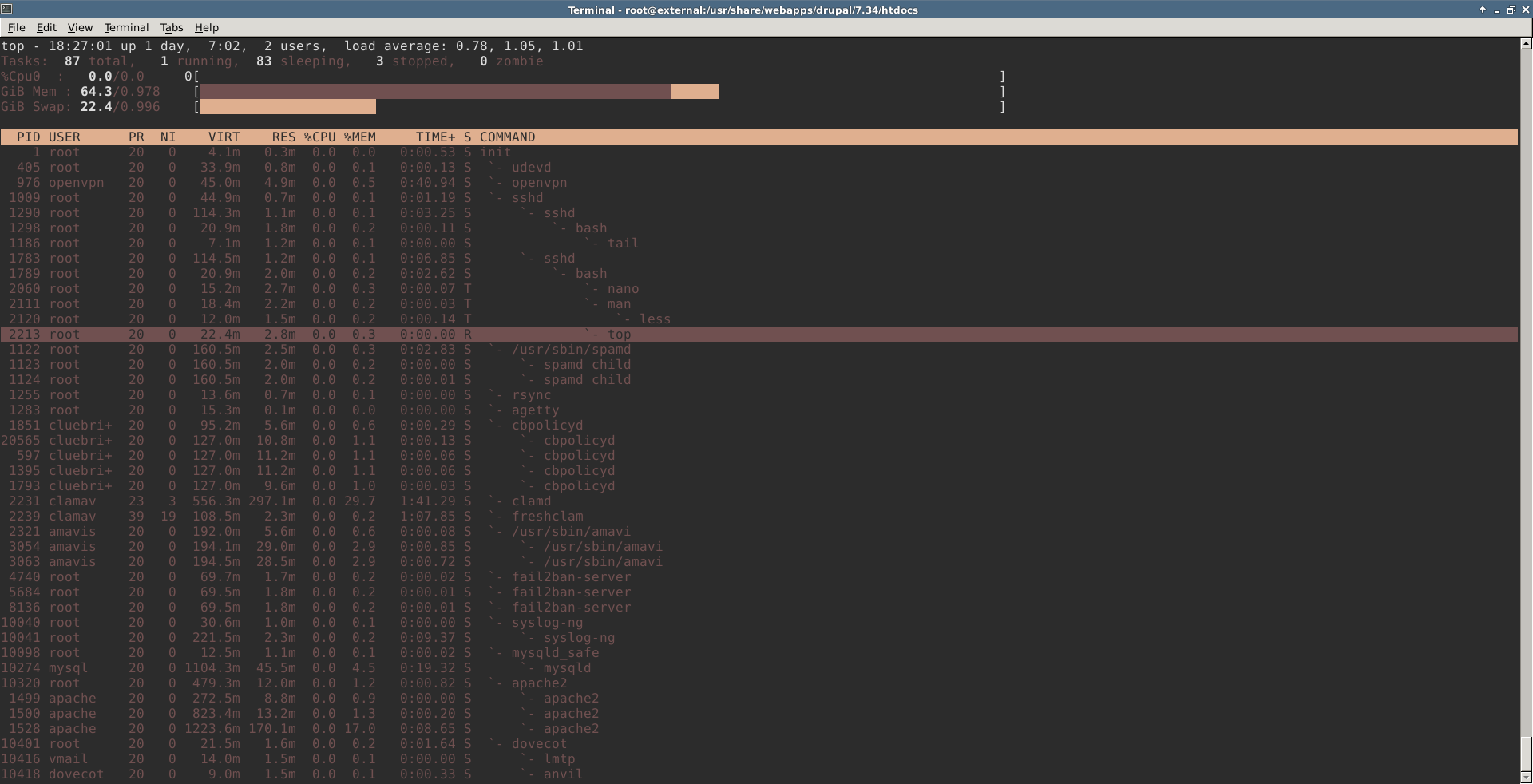
Task: Select the openvpn process row
Action: pos(759,183)
